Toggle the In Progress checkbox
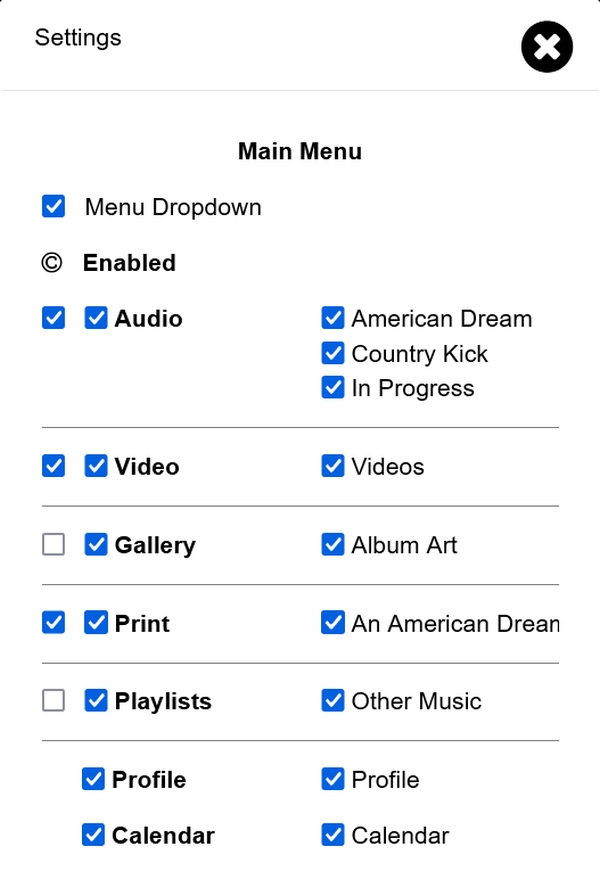Viewport: 600px width, 888px height. (x=333, y=388)
